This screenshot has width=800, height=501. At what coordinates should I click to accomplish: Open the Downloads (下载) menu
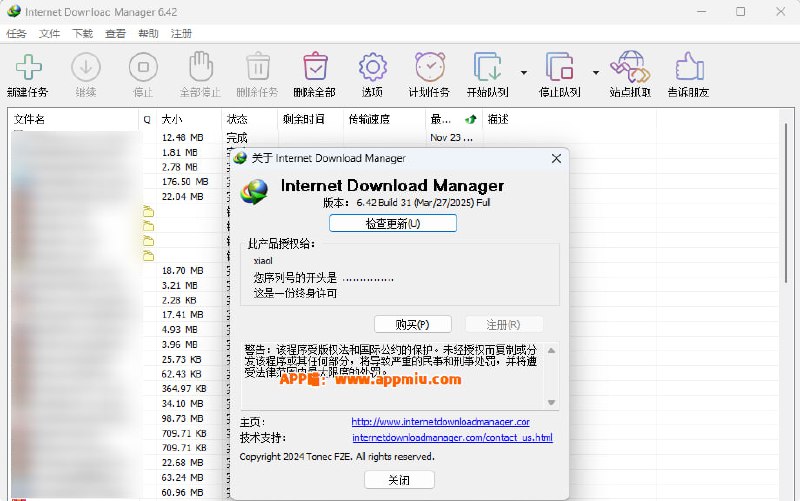[83, 34]
